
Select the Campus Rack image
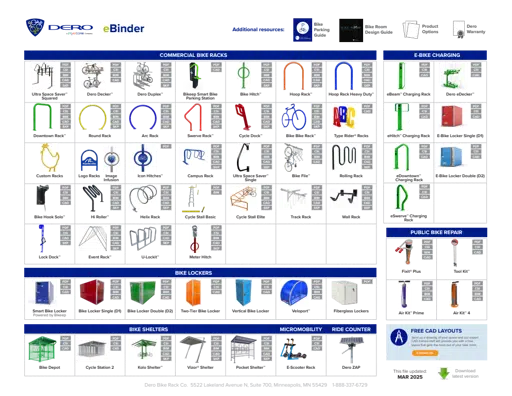194,157
